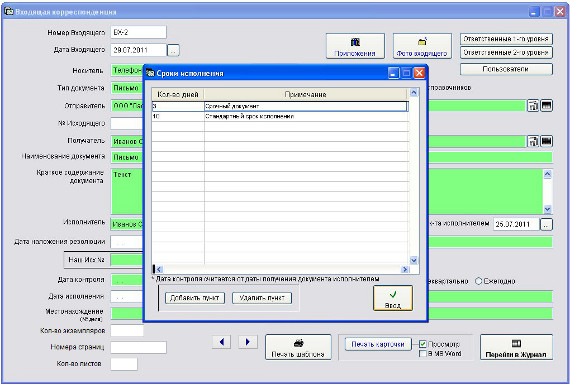This screenshot has width=570, height=384.
Task: Click the up arrow of the deadlines table scrollbar
Action: click(x=413, y=93)
